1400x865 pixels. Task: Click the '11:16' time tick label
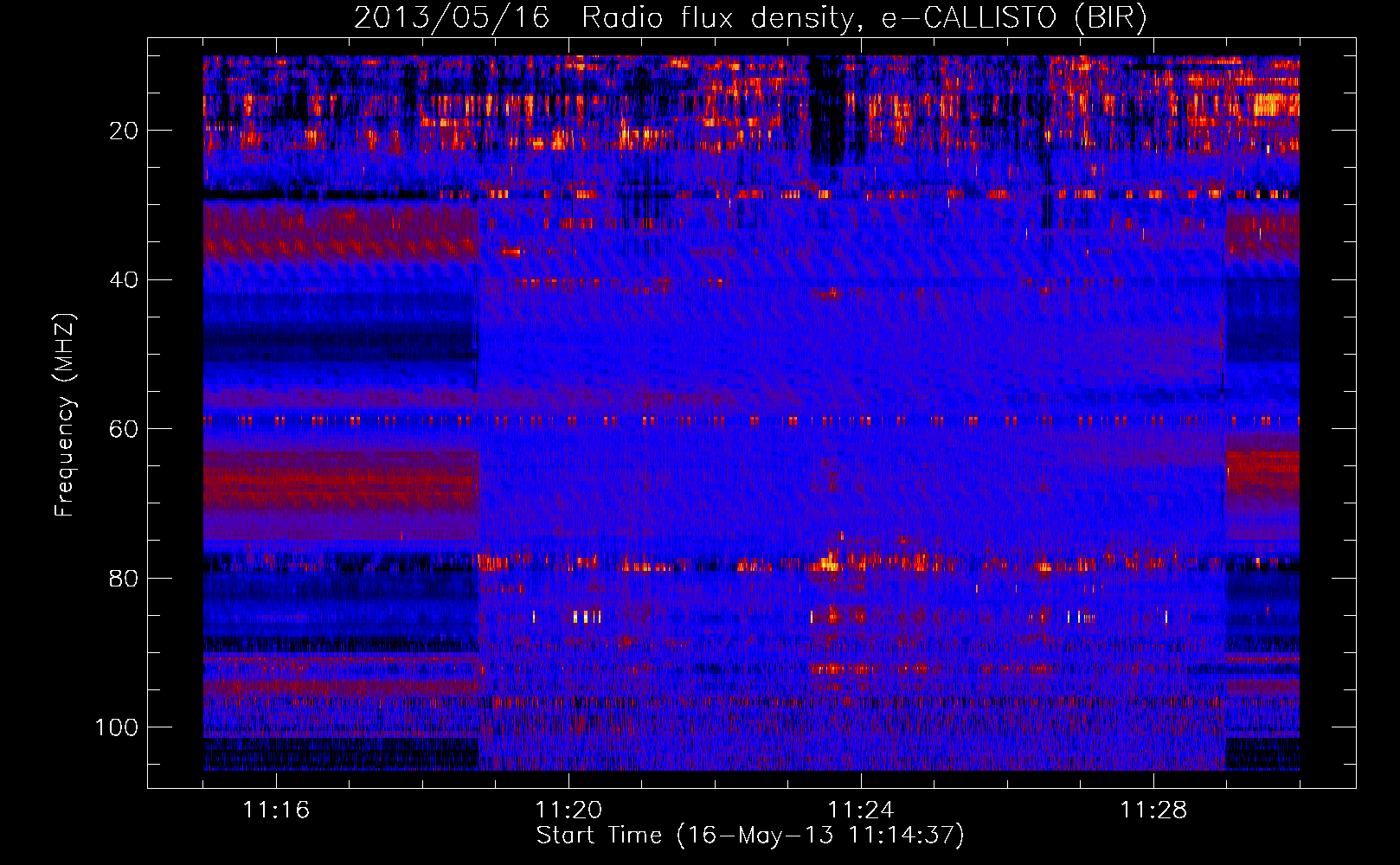[276, 811]
